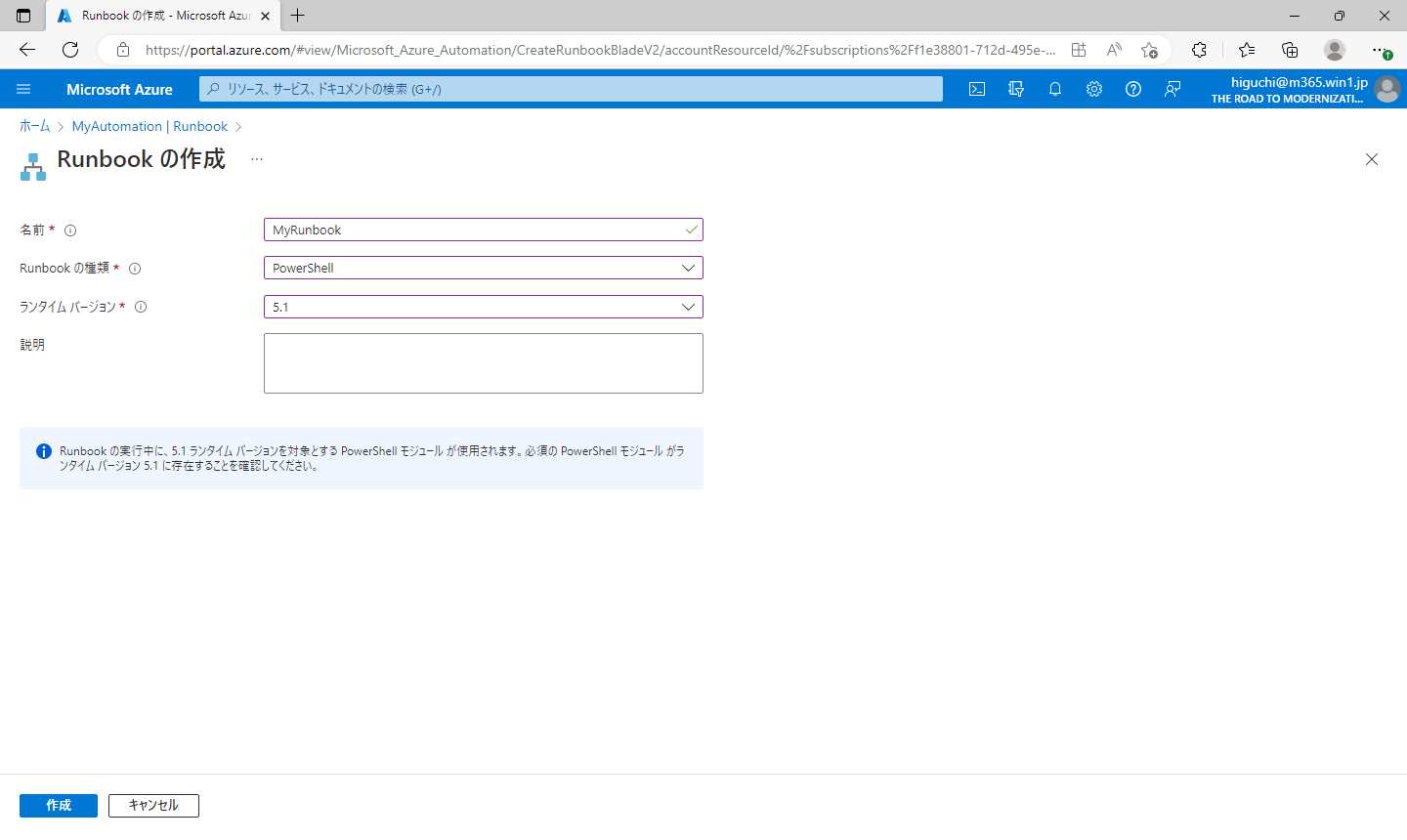The width and height of the screenshot is (1407, 840).
Task: Click the 作成 button
Action: [x=59, y=806]
